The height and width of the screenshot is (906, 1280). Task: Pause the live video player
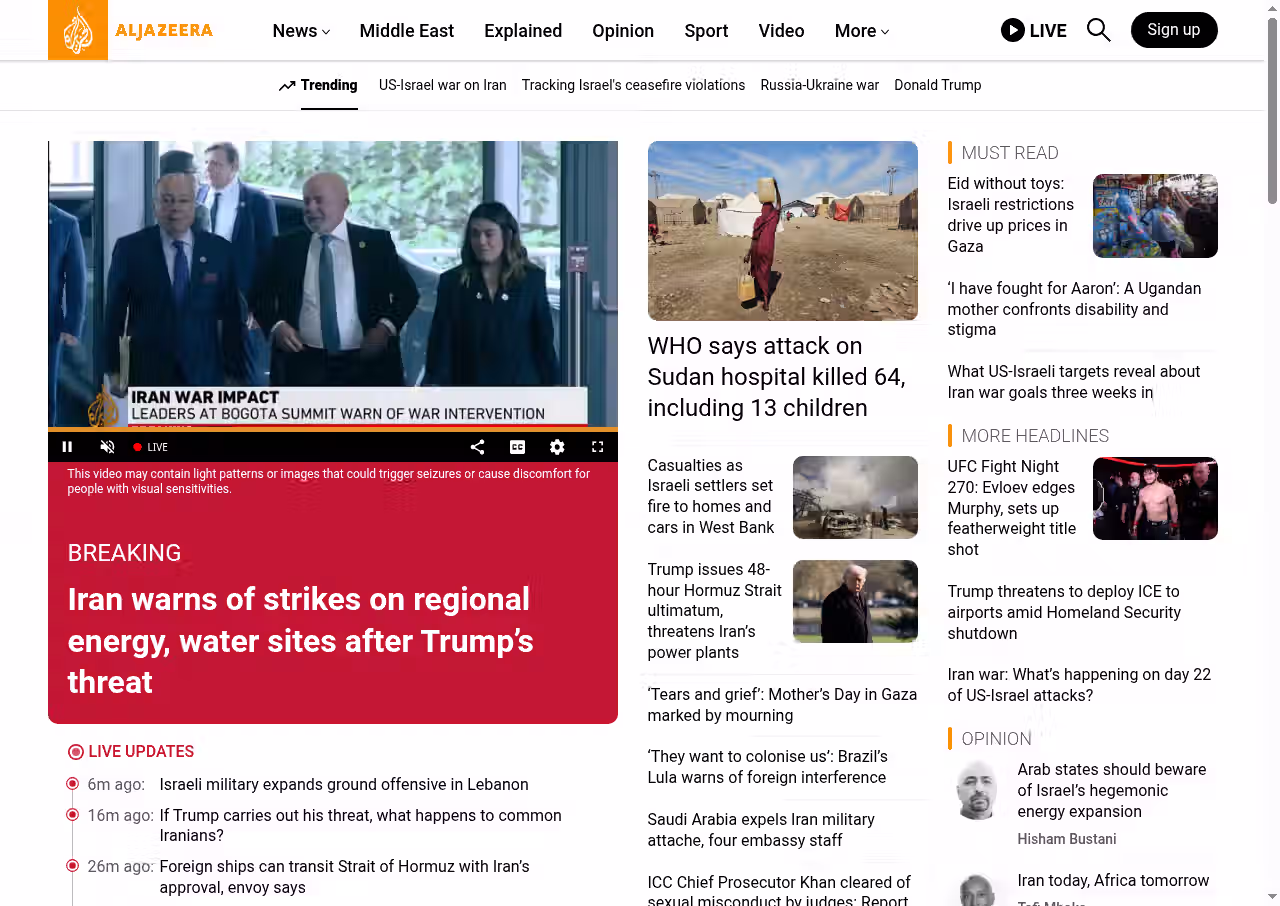(x=68, y=447)
